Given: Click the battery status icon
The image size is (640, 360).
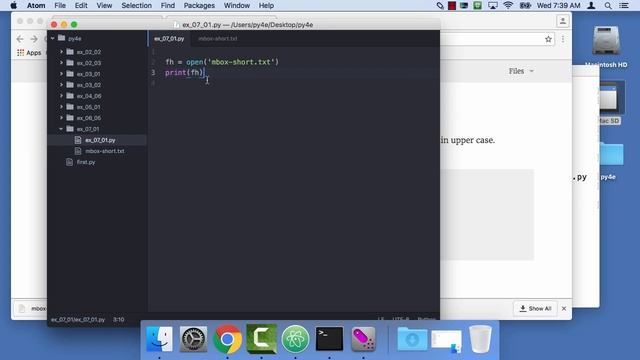Looking at the screenshot, I should (x=525, y=5).
